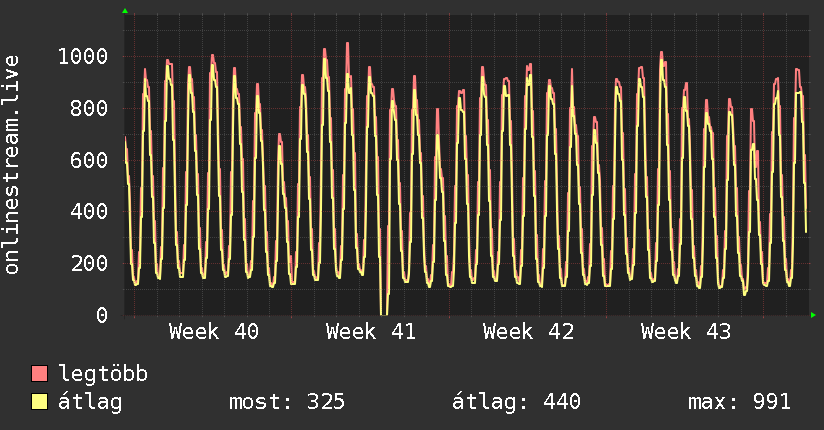
Task: Click the Week 42 axis label
Action: pos(528,332)
